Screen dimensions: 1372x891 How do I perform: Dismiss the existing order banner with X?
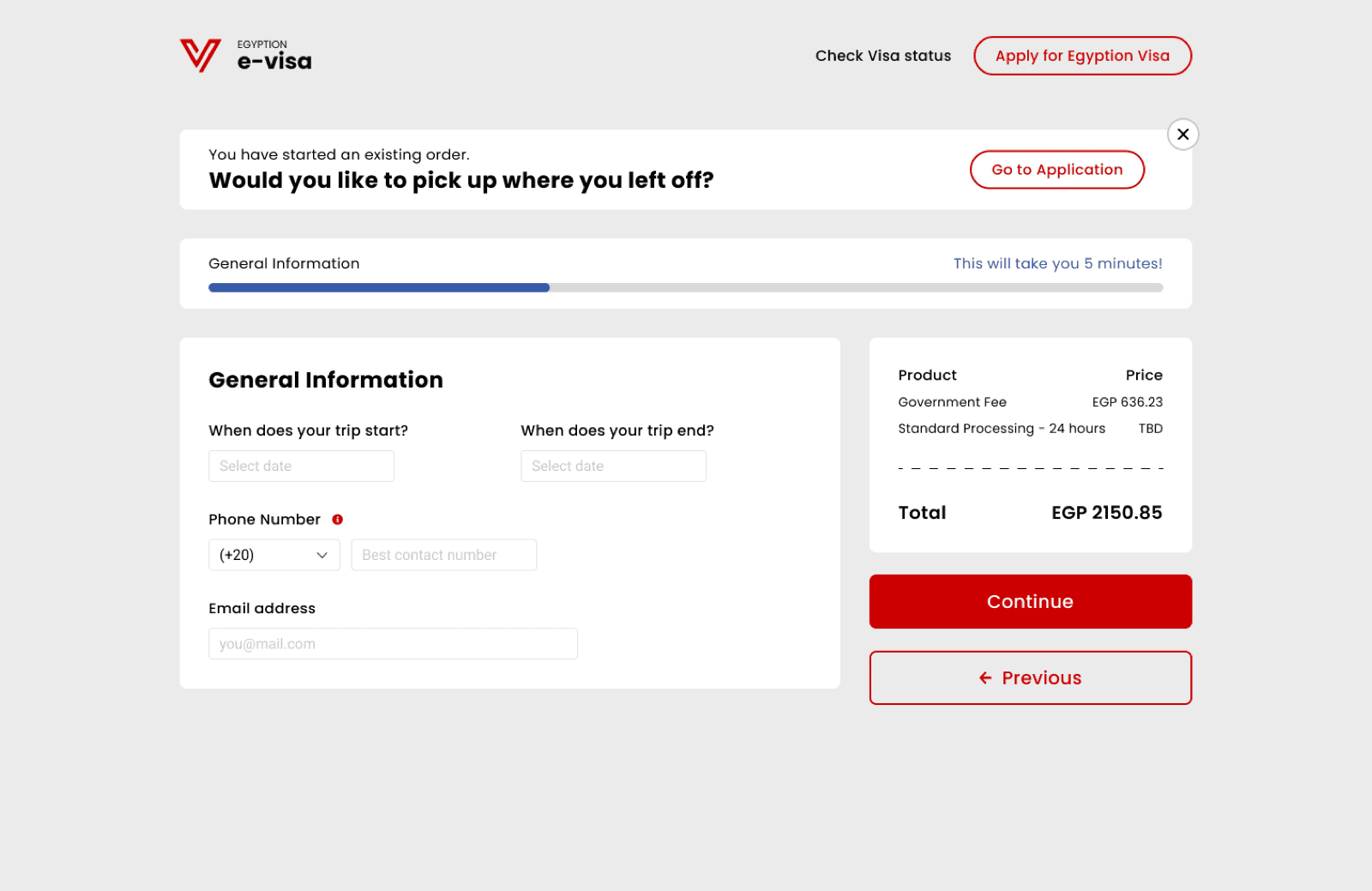click(1183, 135)
